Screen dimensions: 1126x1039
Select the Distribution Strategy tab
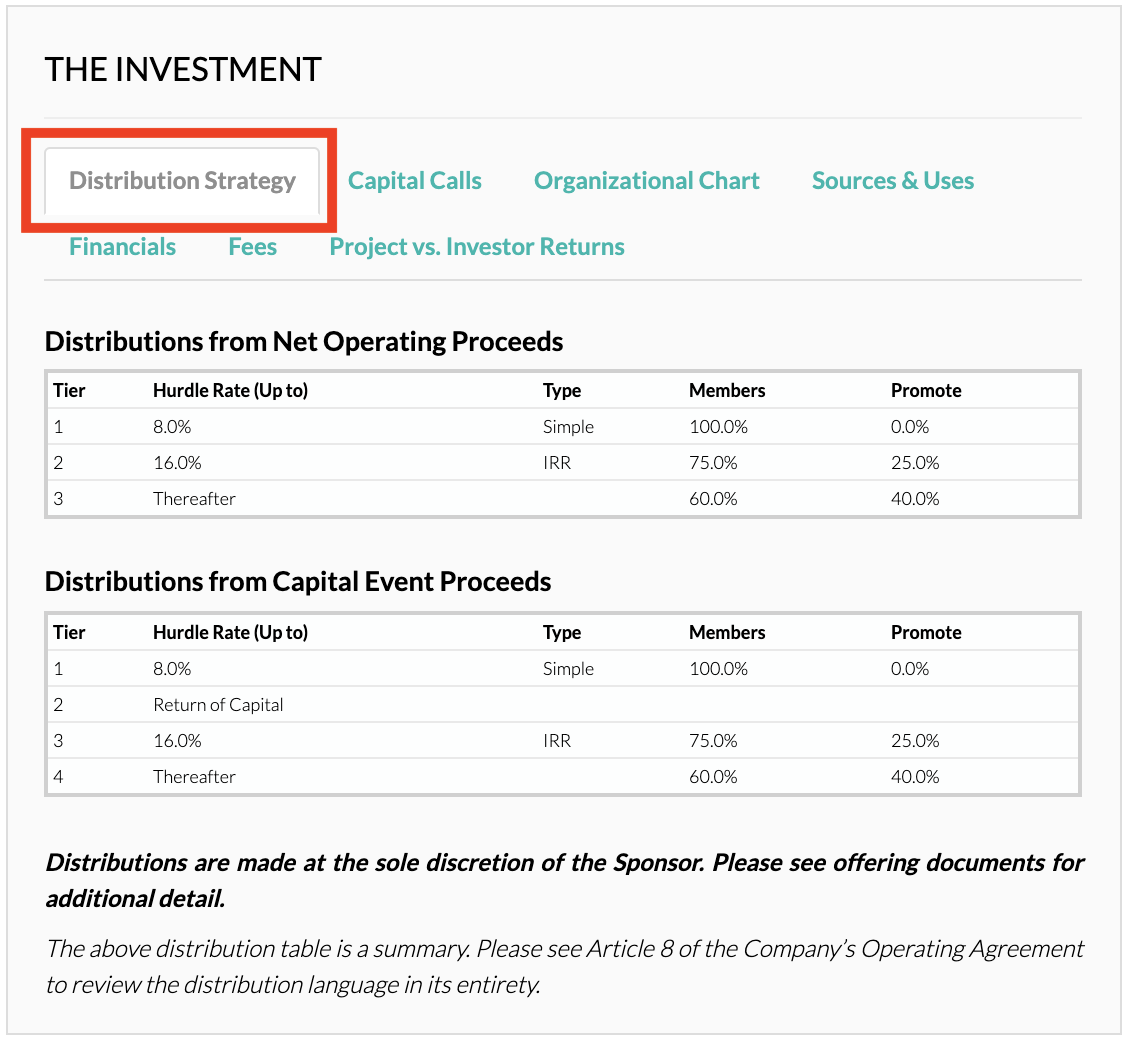click(x=182, y=181)
